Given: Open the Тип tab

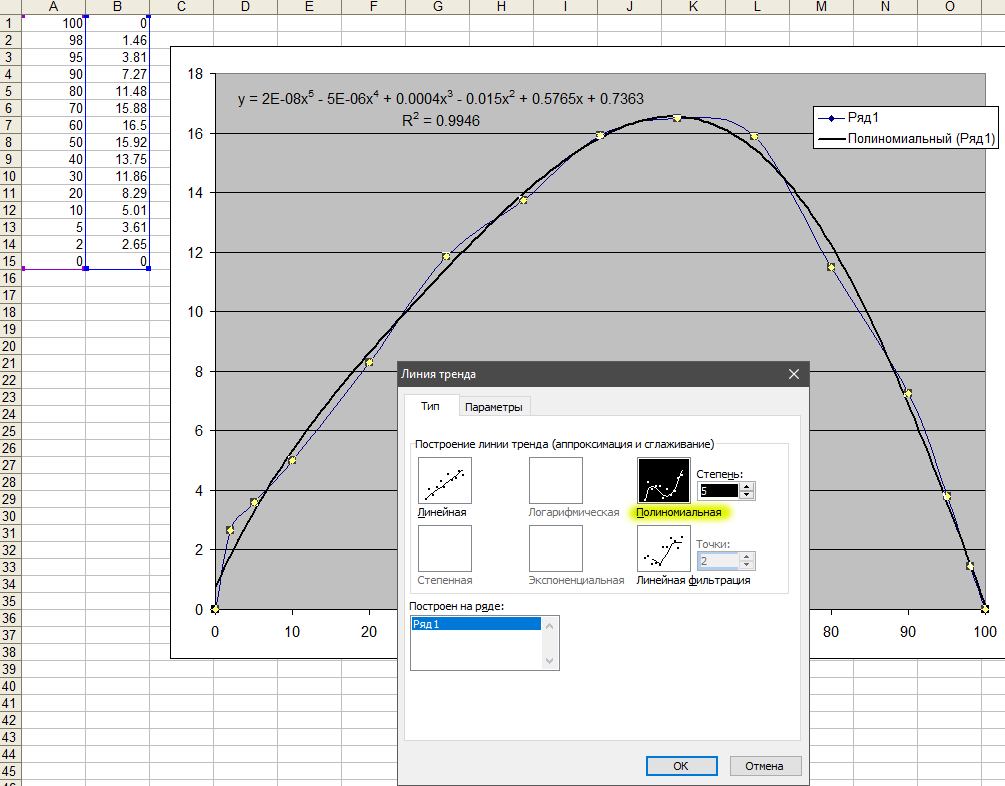Looking at the screenshot, I should coord(430,406).
